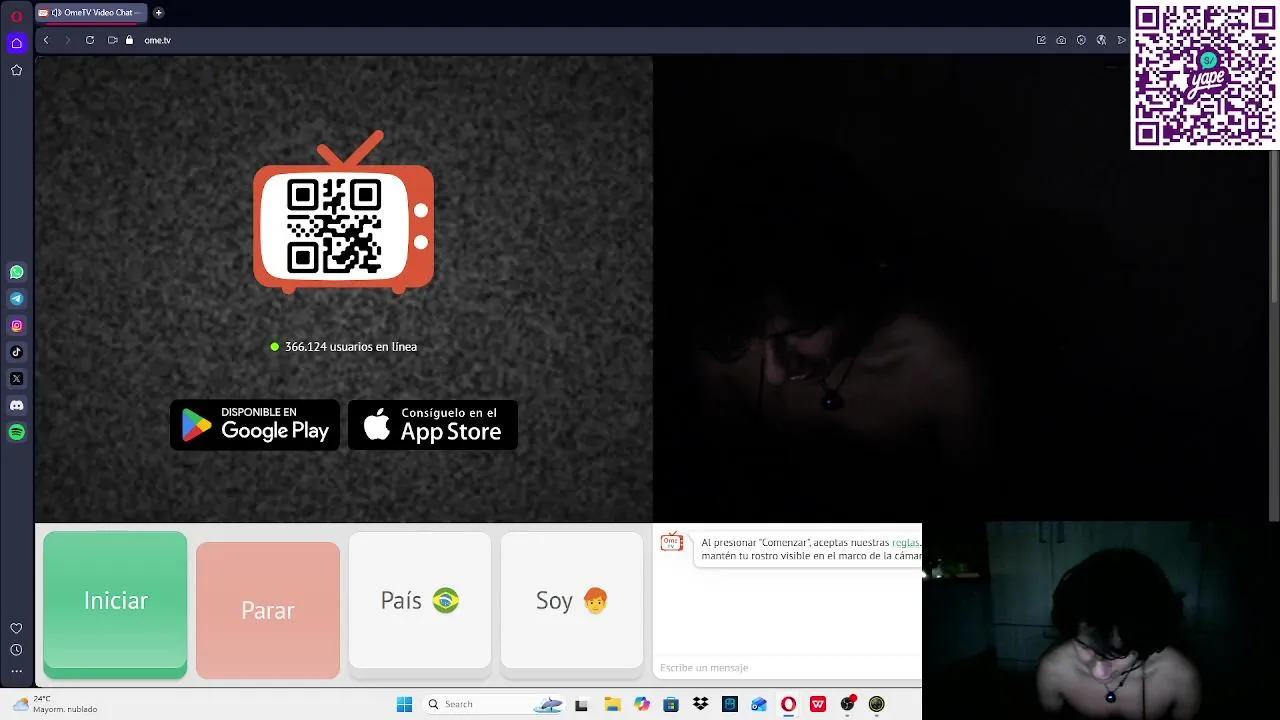Open X (Twitter) in the Opera sidebar

pyautogui.click(x=16, y=379)
